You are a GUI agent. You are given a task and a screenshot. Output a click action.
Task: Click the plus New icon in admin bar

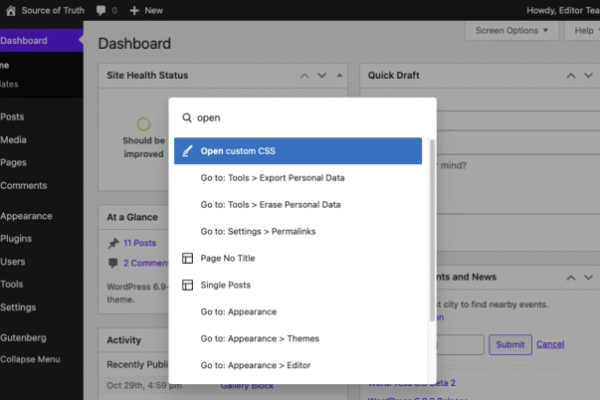coord(135,10)
